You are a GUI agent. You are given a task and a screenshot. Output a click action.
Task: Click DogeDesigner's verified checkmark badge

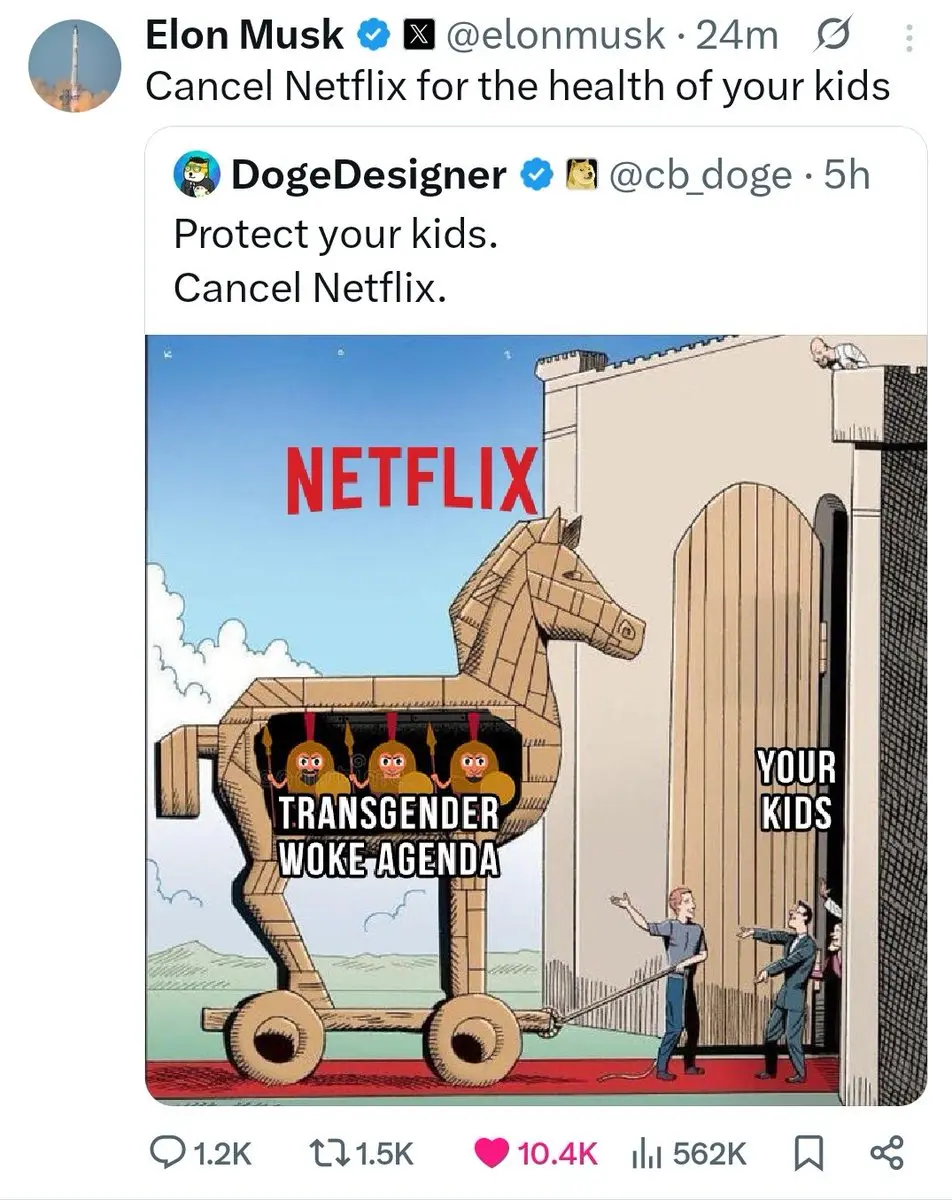536,175
